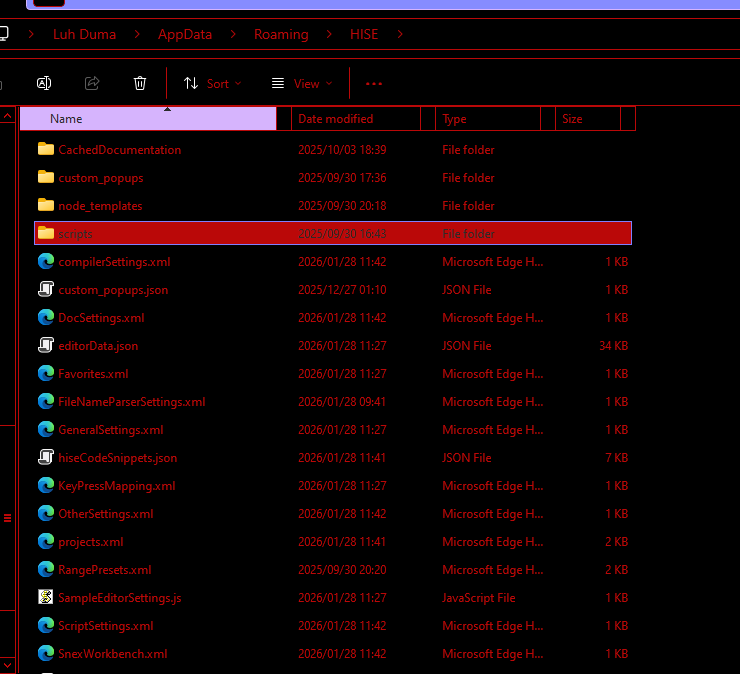Expand the chevron after AppData
This screenshot has width=740, height=674.
point(233,34)
